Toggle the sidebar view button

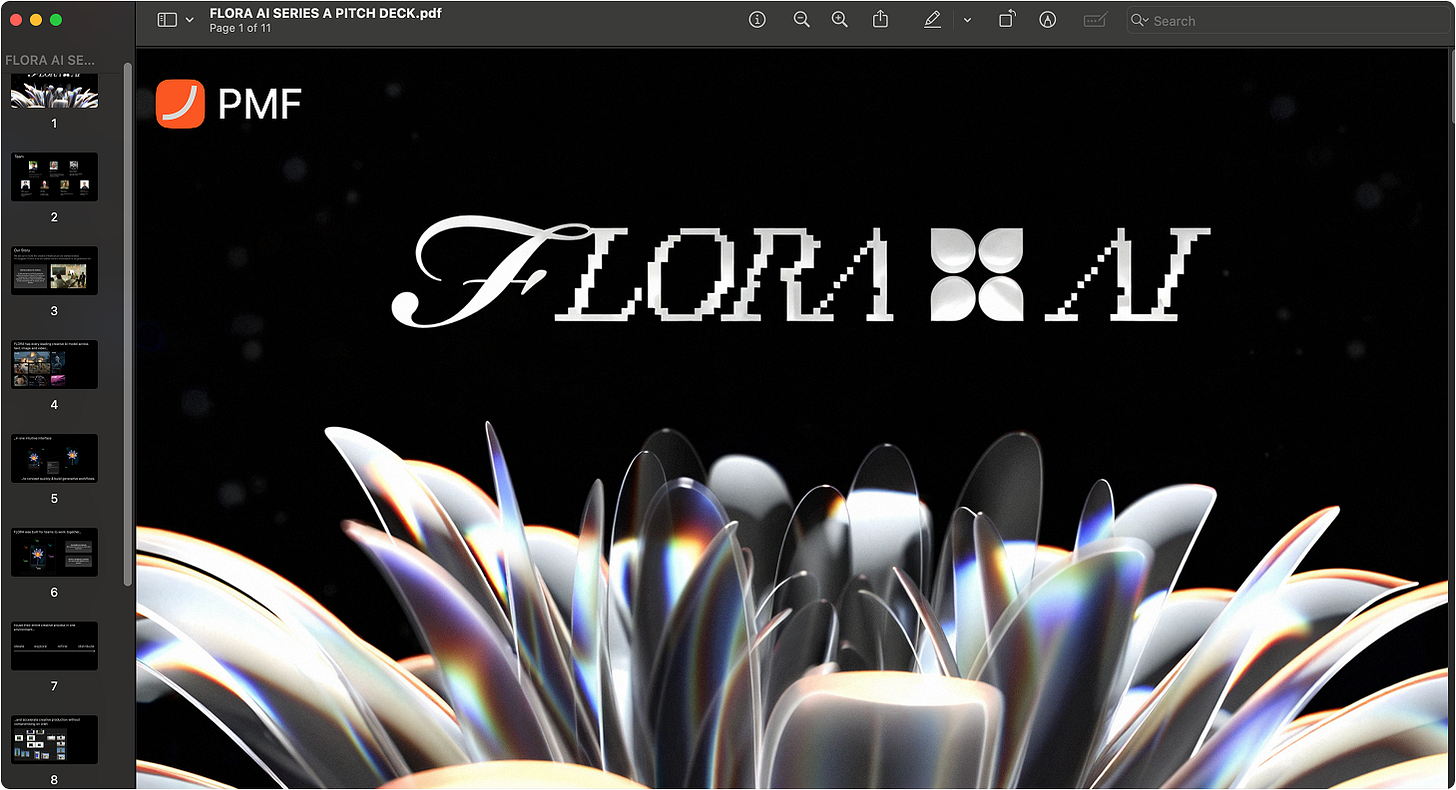click(x=167, y=20)
